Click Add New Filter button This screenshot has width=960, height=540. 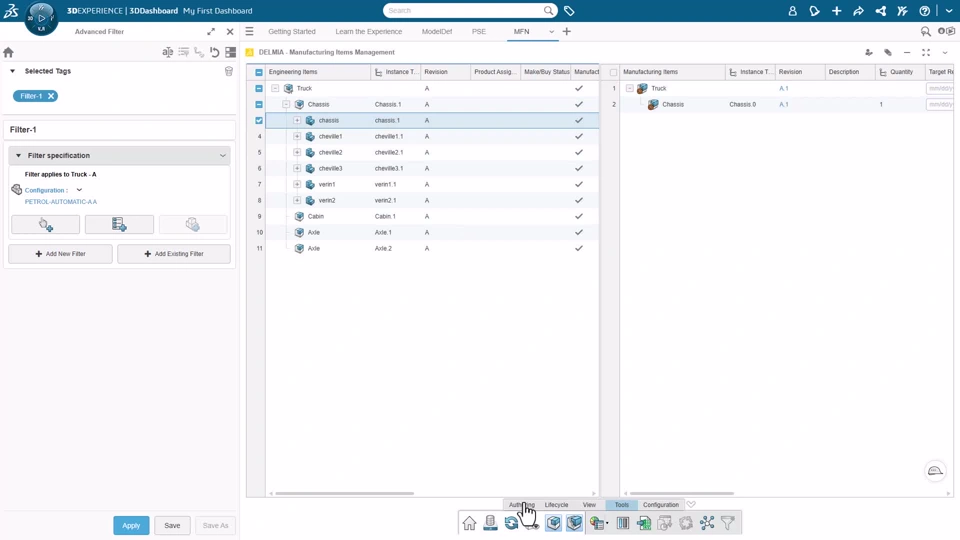(61, 253)
